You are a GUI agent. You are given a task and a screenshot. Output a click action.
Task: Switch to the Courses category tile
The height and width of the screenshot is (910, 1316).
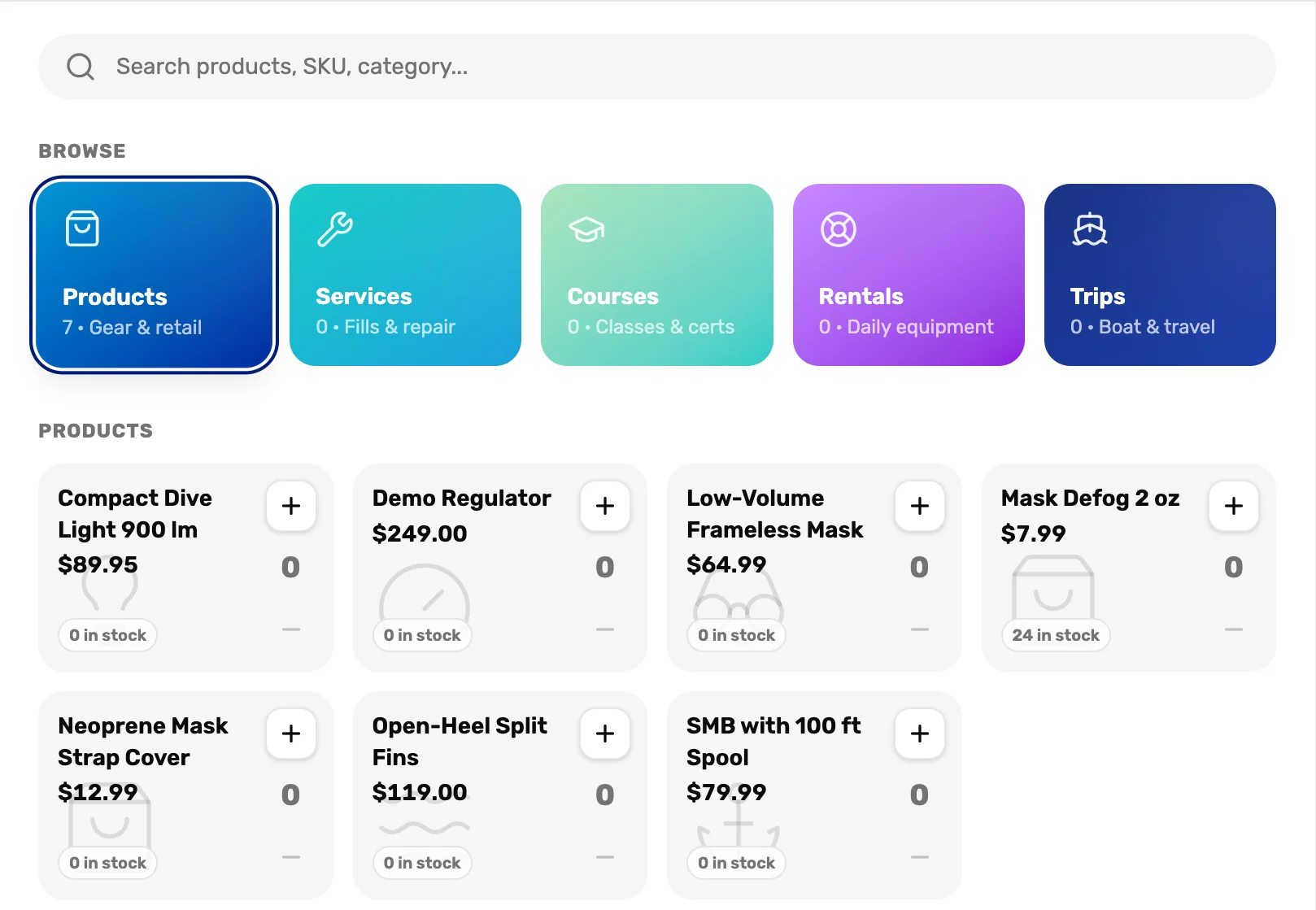coord(656,275)
